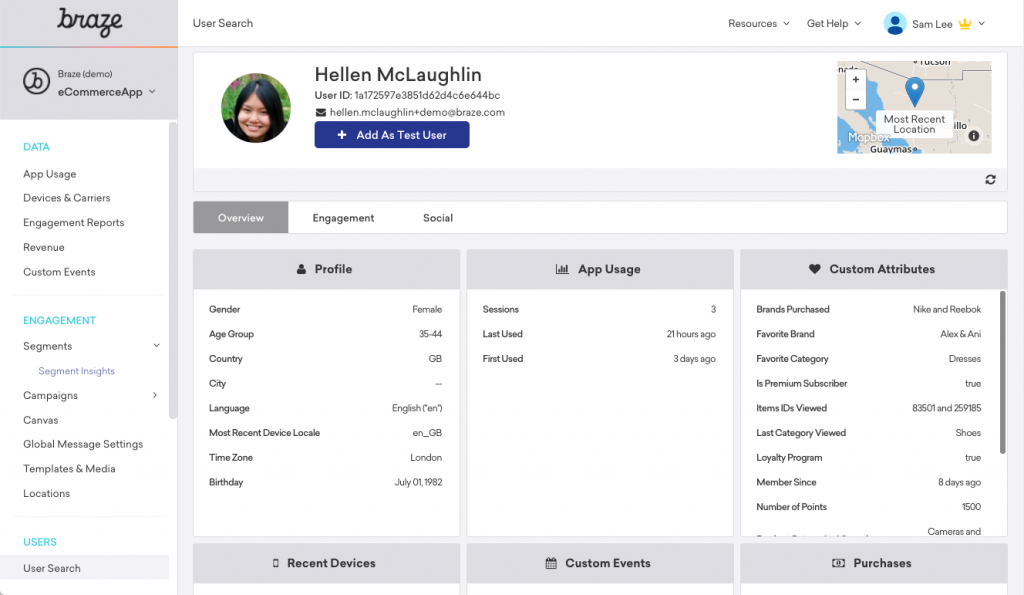Zoom in on the location map
Screen dimensions: 1024x595
point(856,80)
